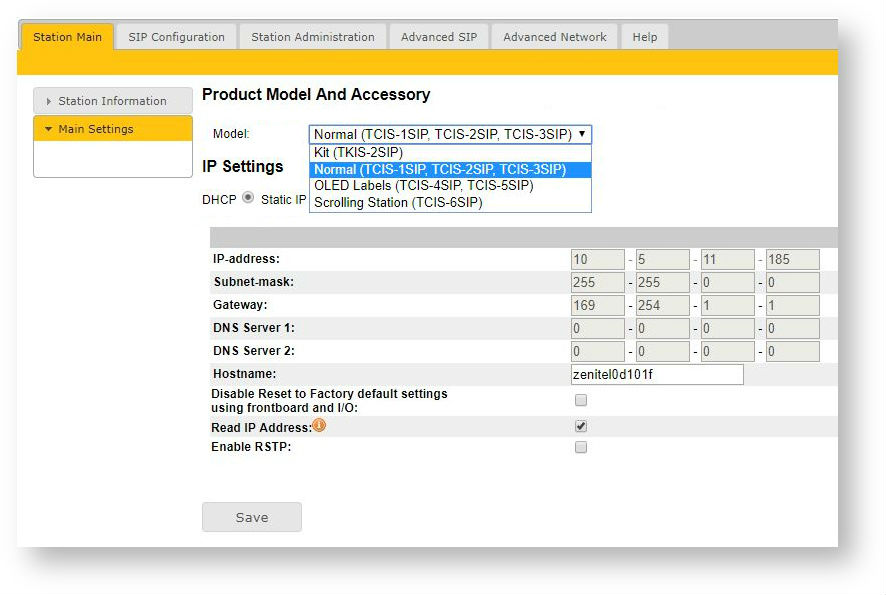
Task: Click the first IP-address octet field
Action: coord(597,260)
